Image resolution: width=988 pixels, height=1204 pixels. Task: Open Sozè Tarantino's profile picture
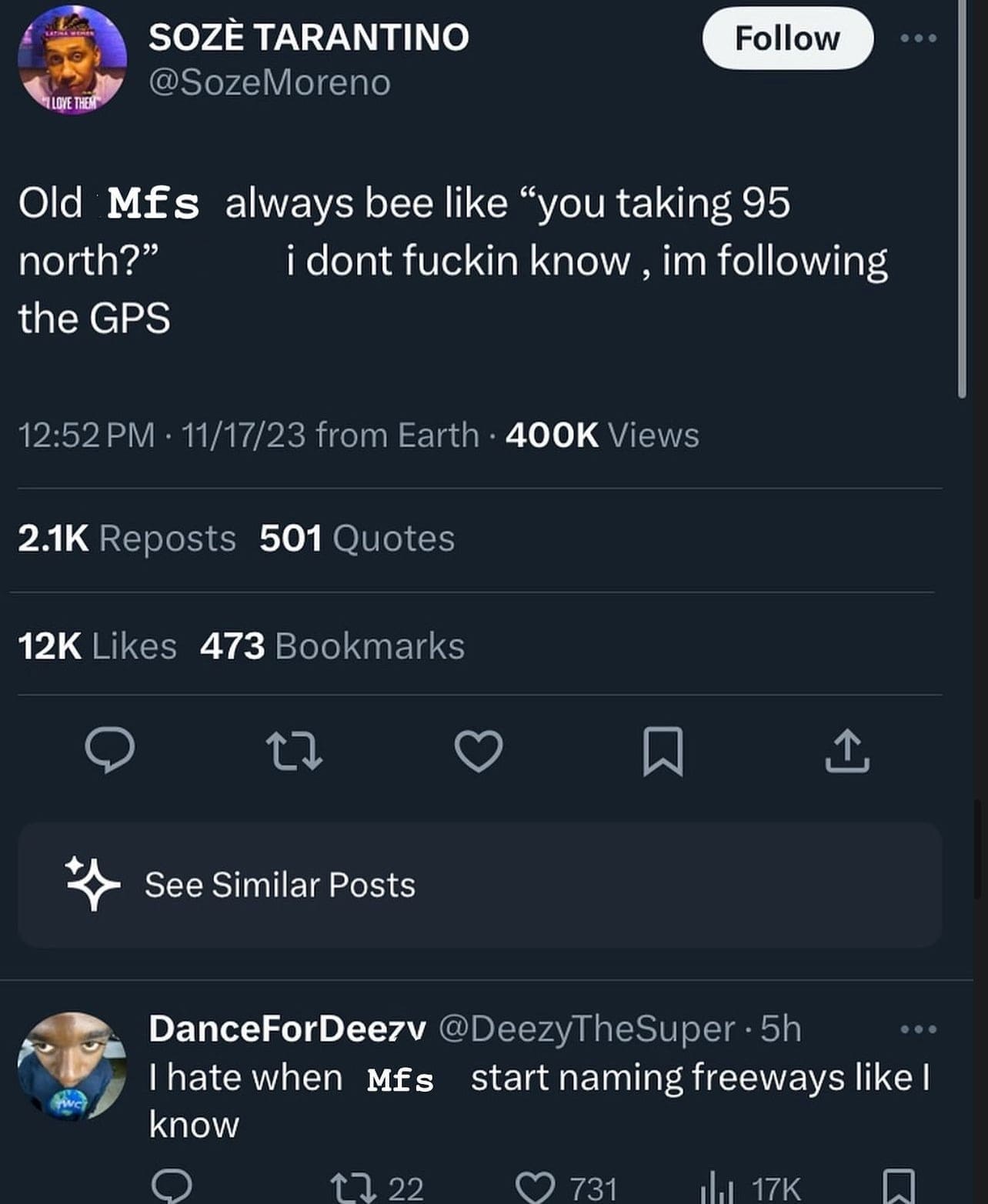click(72, 60)
